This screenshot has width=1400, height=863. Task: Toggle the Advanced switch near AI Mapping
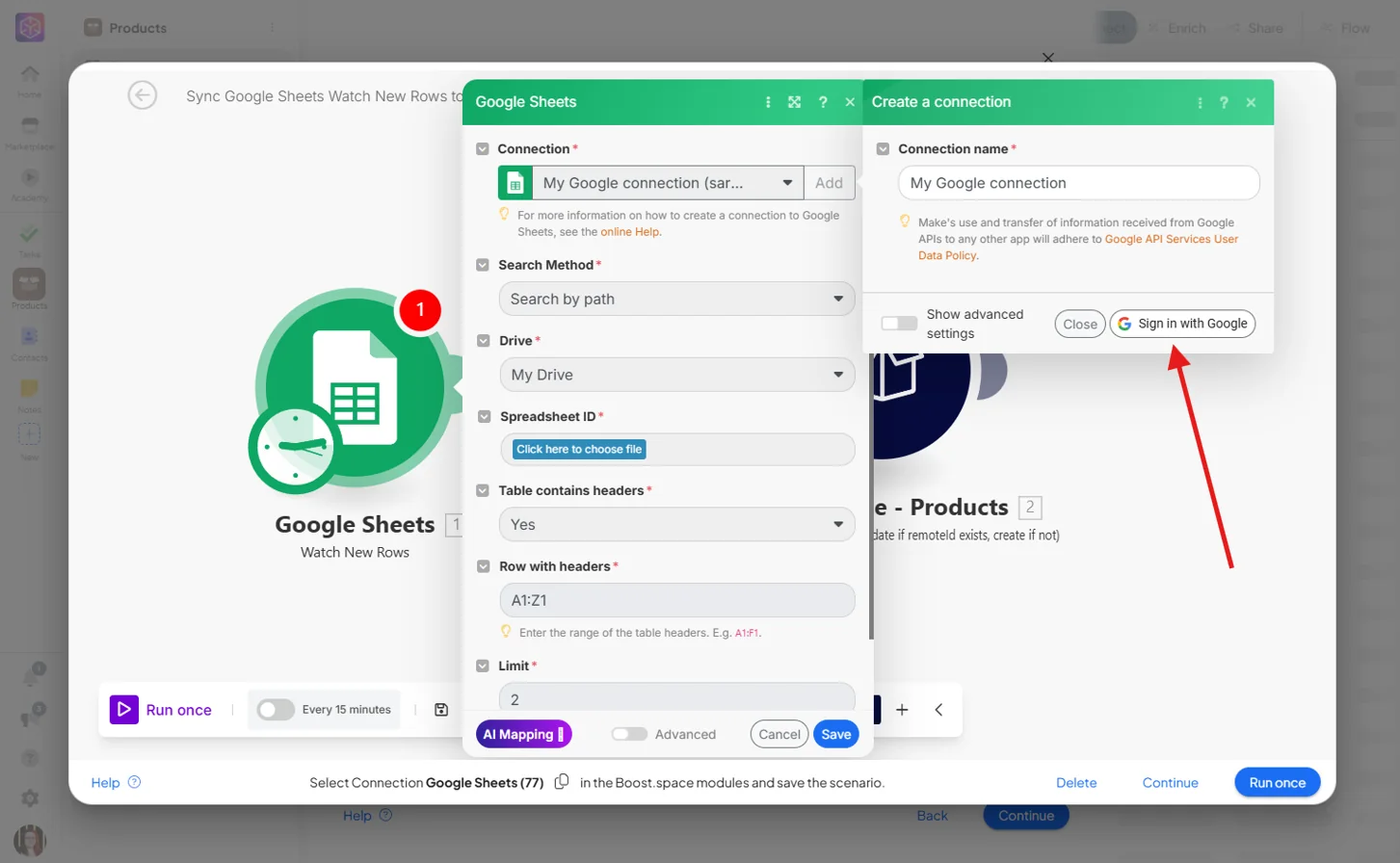click(629, 734)
